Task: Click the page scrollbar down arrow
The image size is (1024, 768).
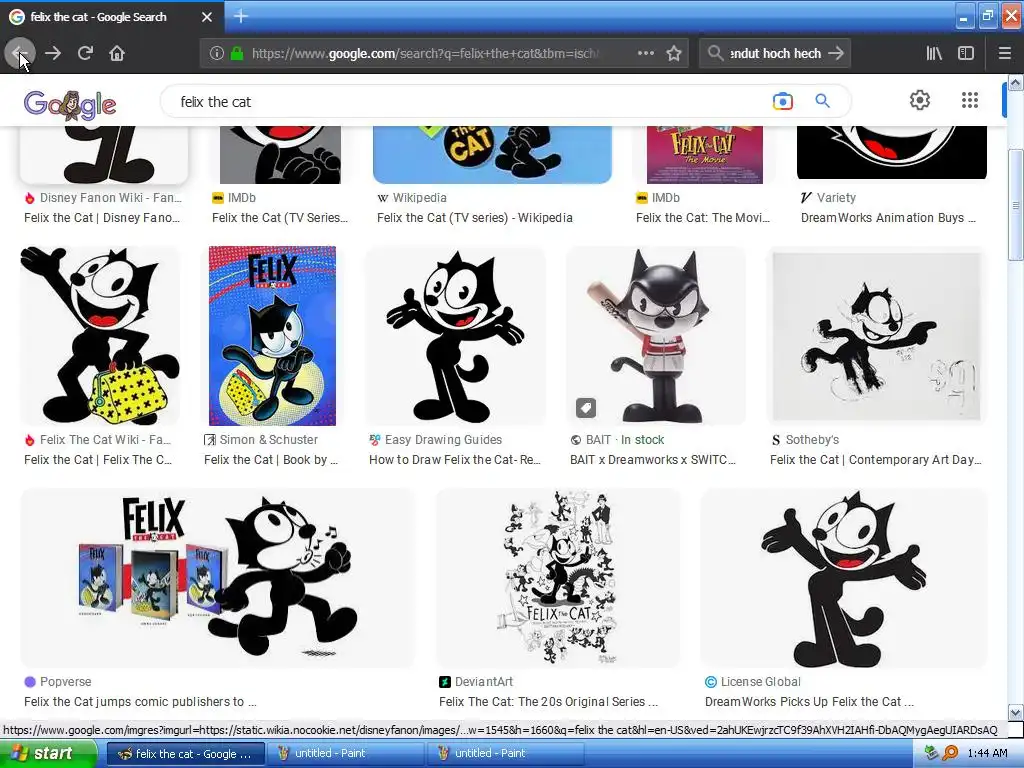Action: coord(1015,712)
